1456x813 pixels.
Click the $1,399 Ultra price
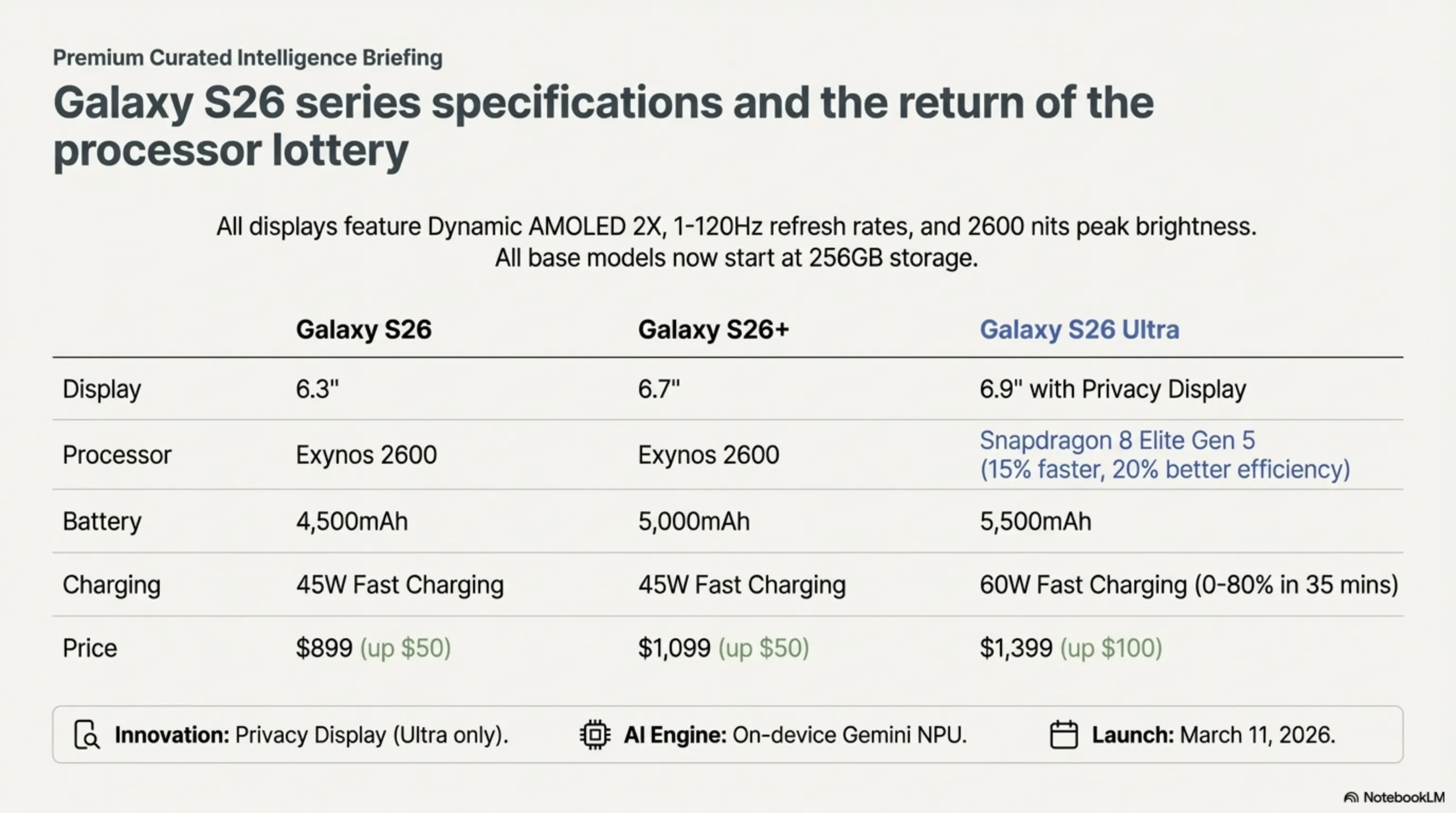(1016, 648)
